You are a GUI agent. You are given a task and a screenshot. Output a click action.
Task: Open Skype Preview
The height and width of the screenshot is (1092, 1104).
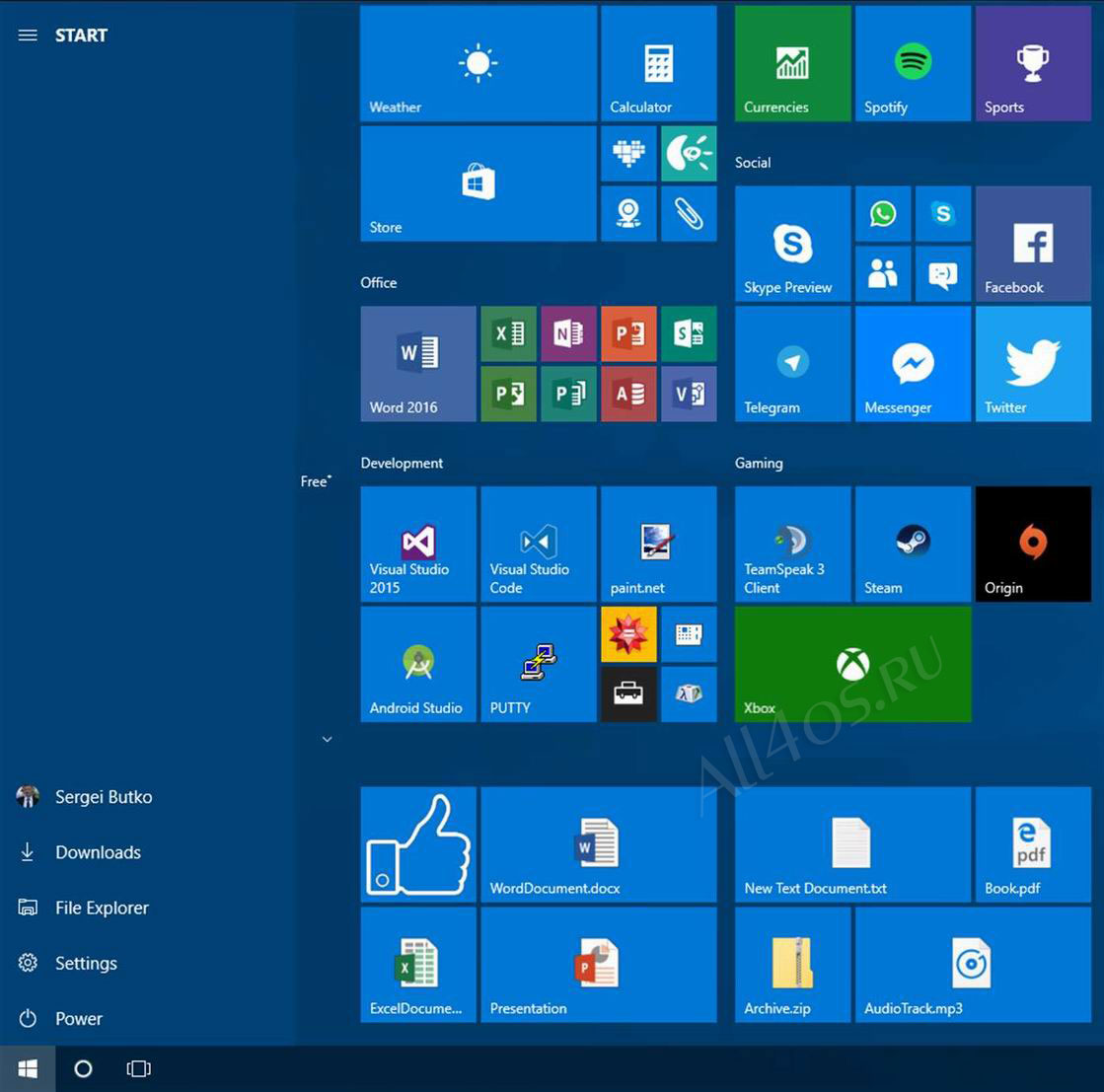(793, 244)
